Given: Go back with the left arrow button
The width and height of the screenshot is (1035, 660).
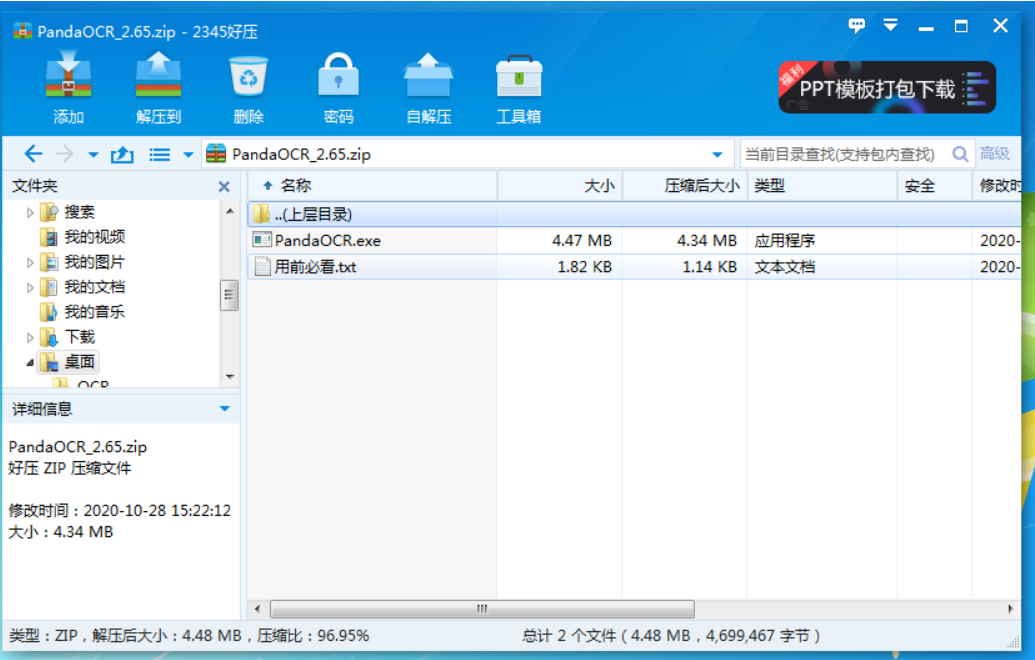Looking at the screenshot, I should click(x=33, y=154).
